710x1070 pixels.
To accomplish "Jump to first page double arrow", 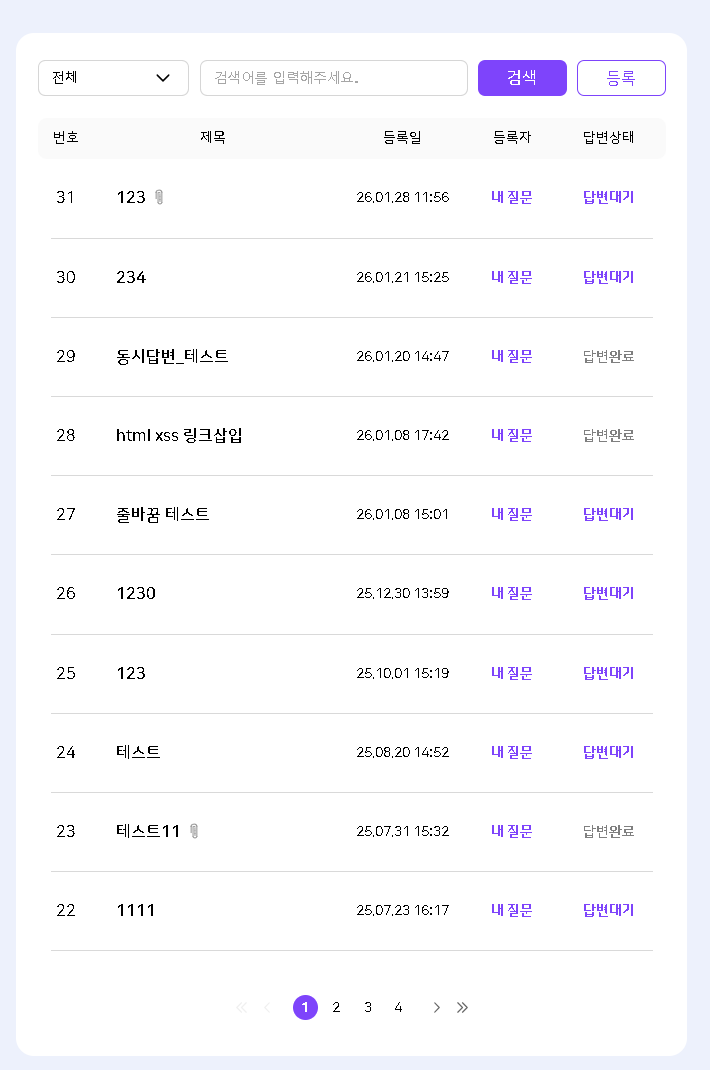I will pos(241,1007).
